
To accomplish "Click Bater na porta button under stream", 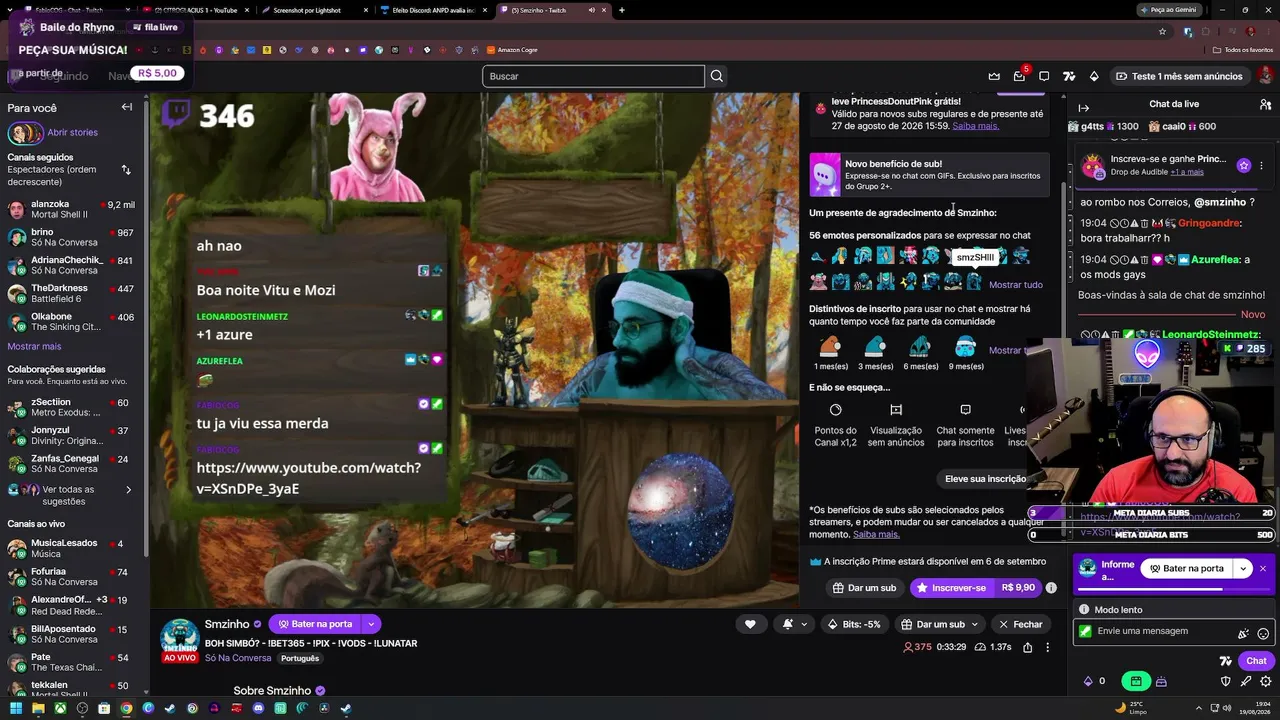I will 314,624.
